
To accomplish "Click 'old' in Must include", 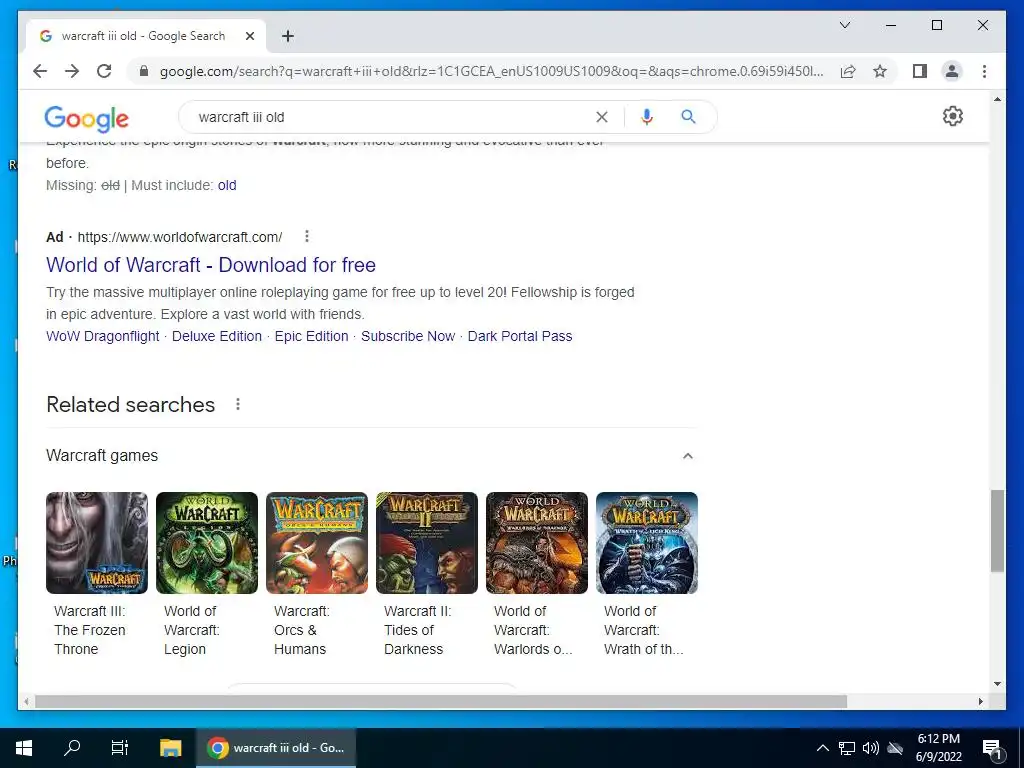I will point(227,185).
